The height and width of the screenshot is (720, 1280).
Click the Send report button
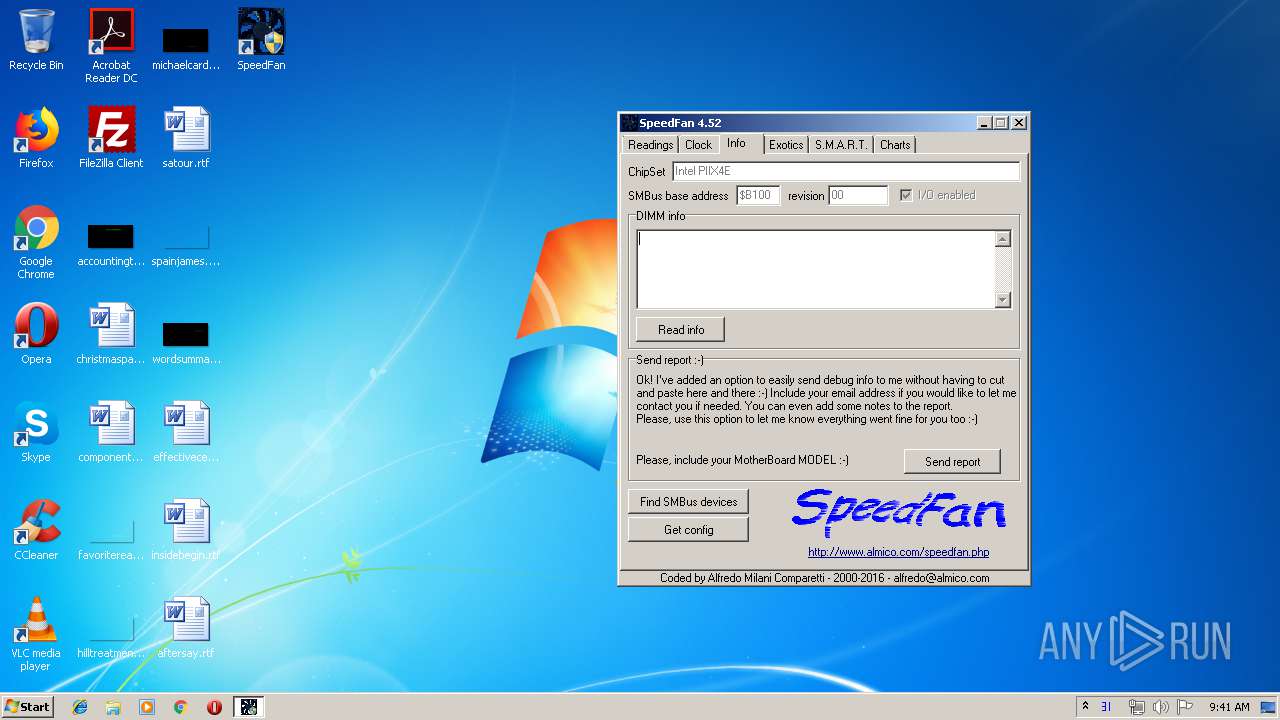click(x=952, y=462)
